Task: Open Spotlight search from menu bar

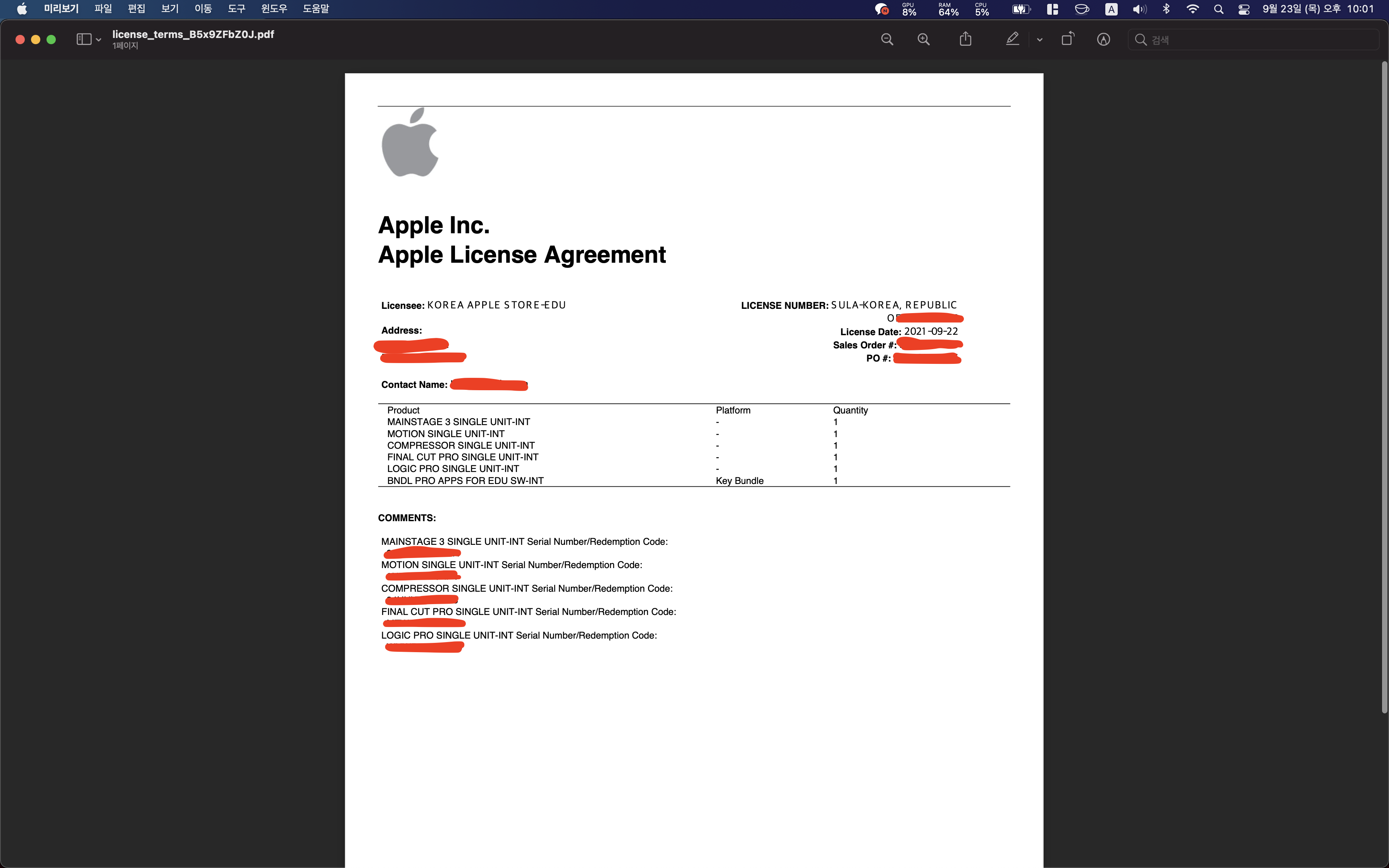Action: pos(1218,9)
